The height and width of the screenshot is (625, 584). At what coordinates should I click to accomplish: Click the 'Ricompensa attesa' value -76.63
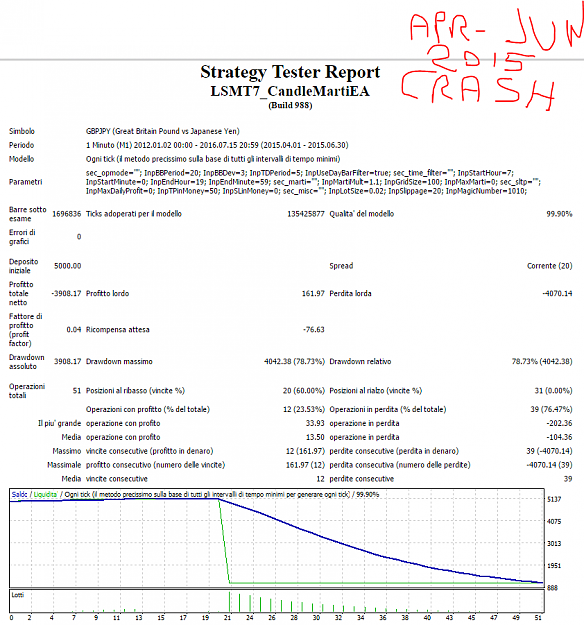[x=314, y=330]
